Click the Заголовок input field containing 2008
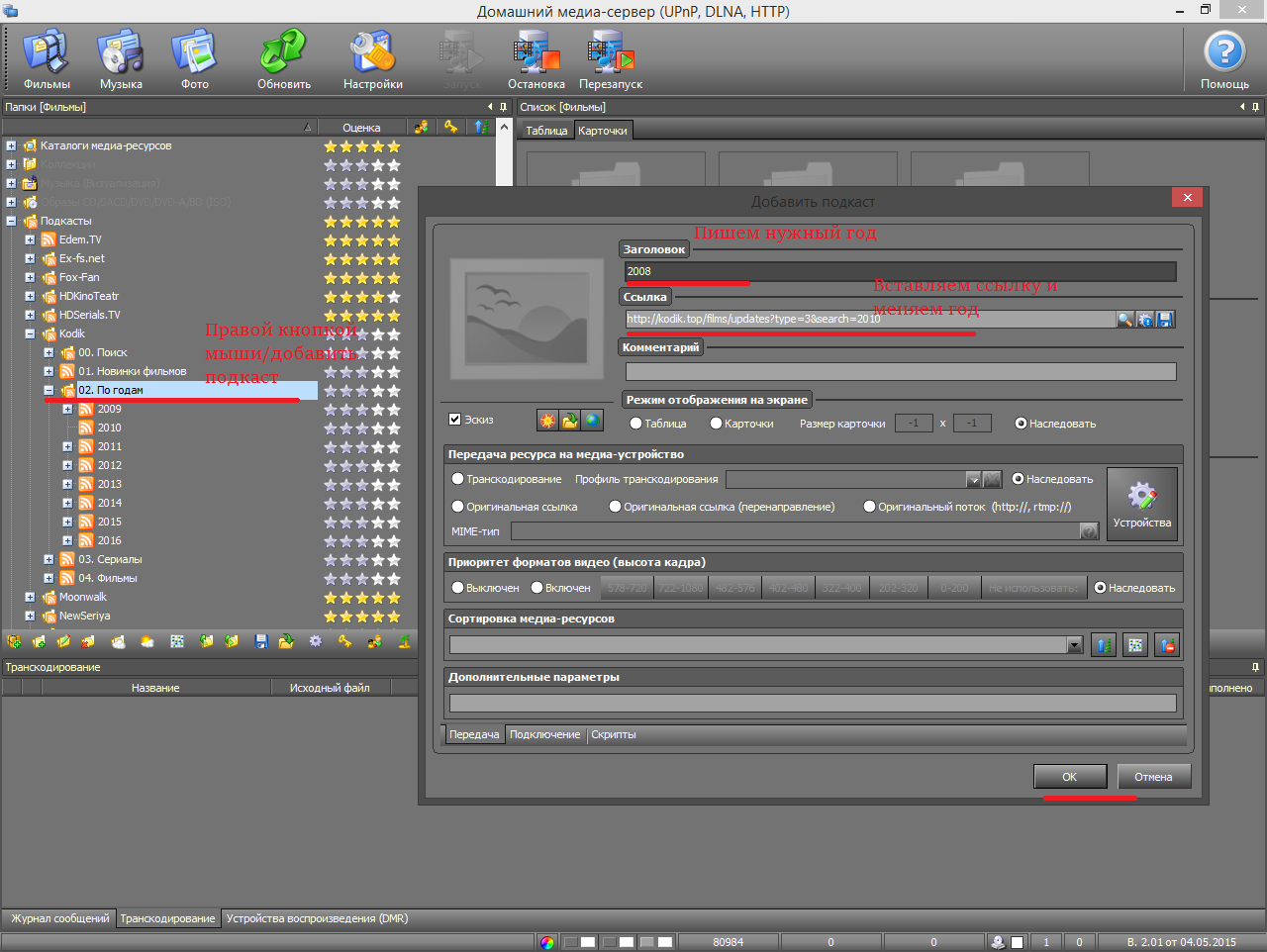Image resolution: width=1267 pixels, height=952 pixels. click(899, 271)
